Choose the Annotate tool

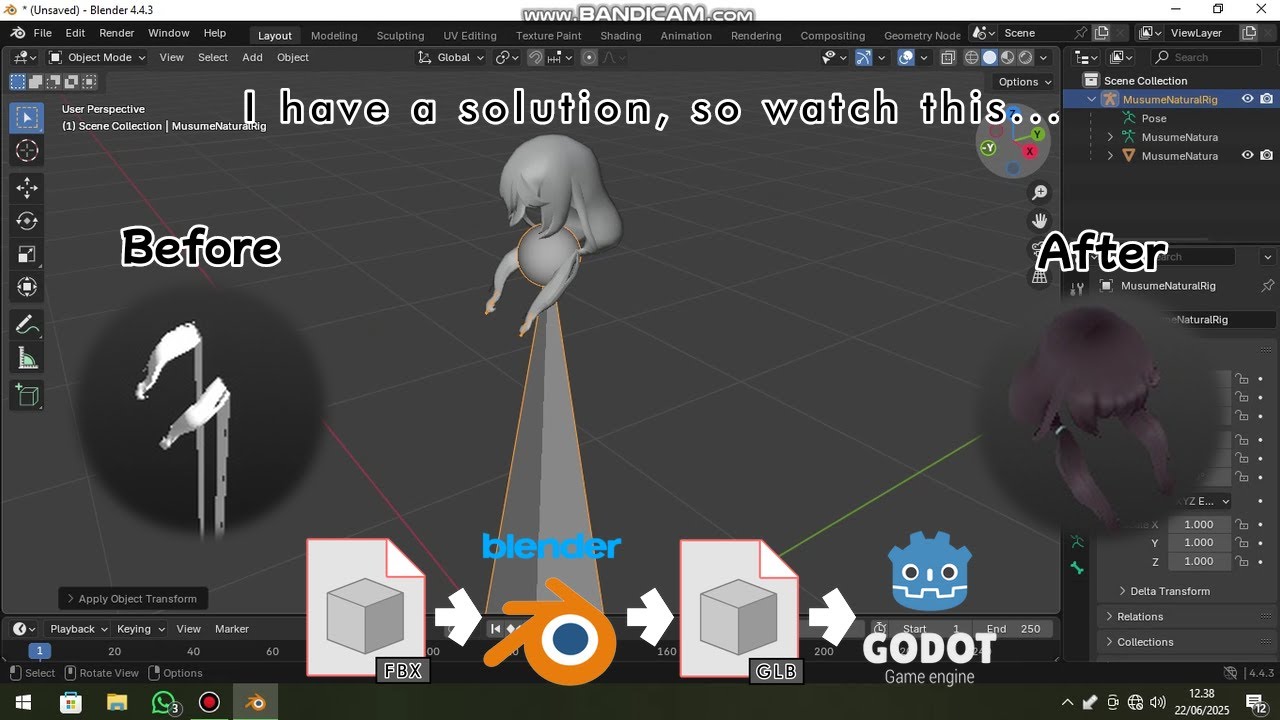click(27, 324)
